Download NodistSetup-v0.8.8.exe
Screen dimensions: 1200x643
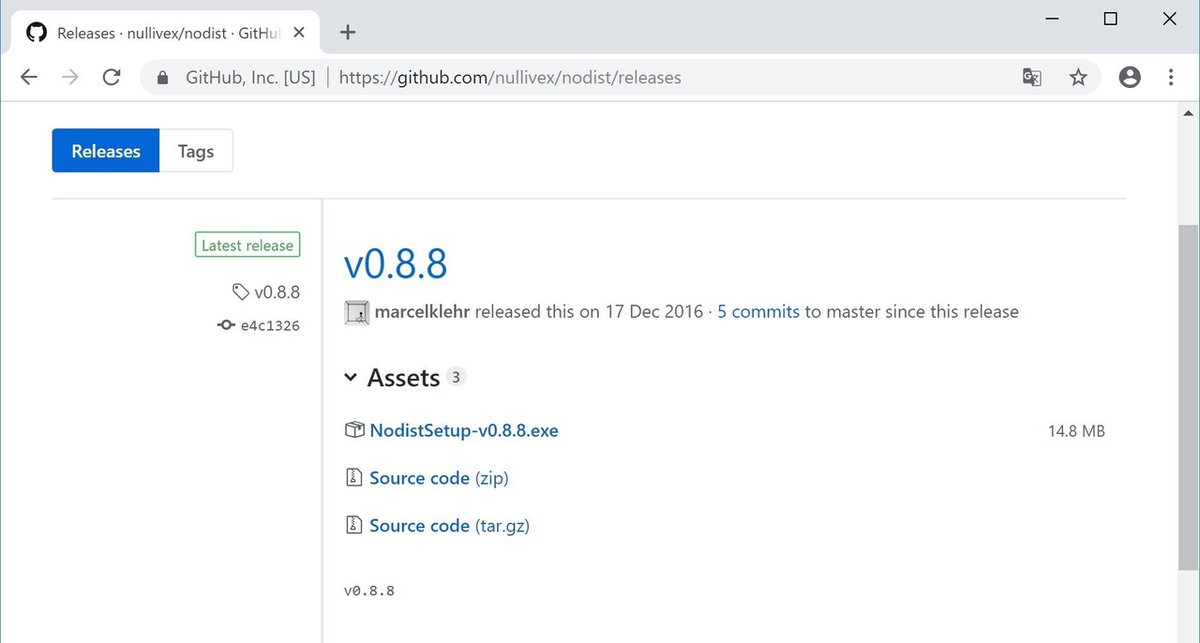click(463, 429)
